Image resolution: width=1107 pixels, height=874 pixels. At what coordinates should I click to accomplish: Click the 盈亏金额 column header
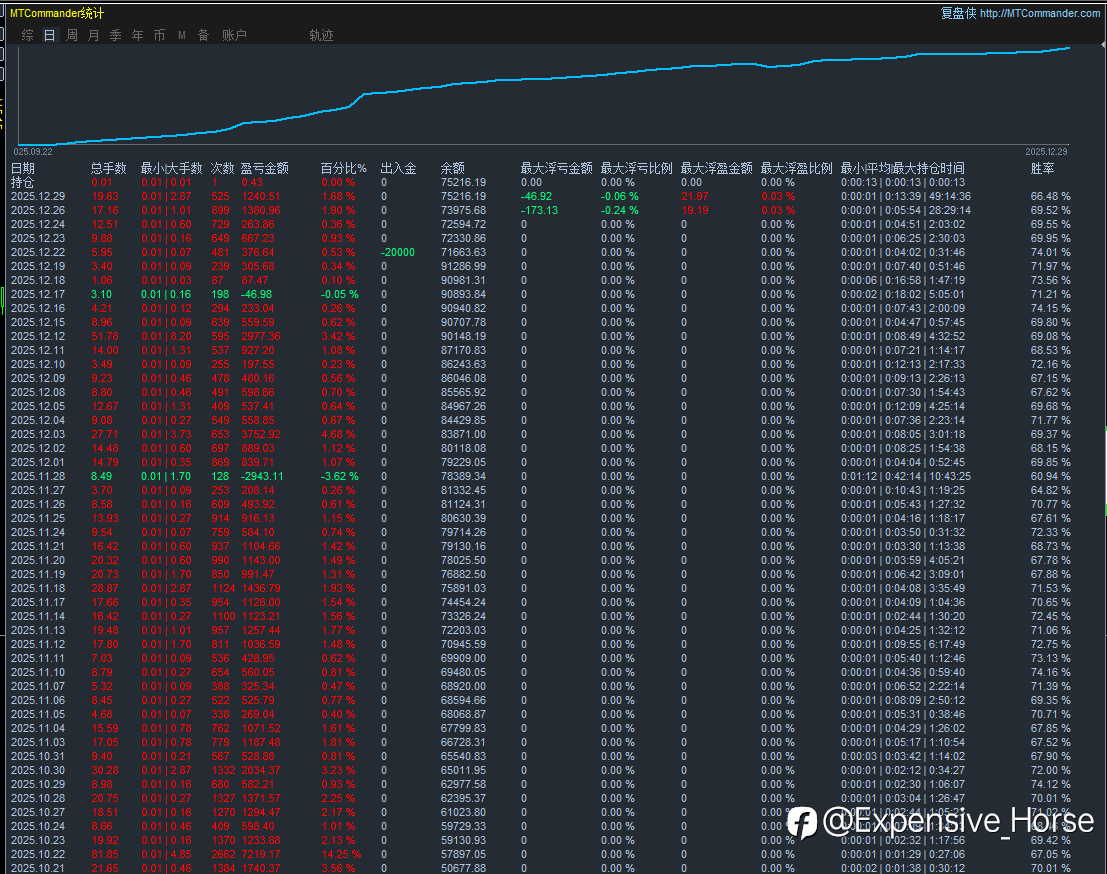(x=264, y=168)
